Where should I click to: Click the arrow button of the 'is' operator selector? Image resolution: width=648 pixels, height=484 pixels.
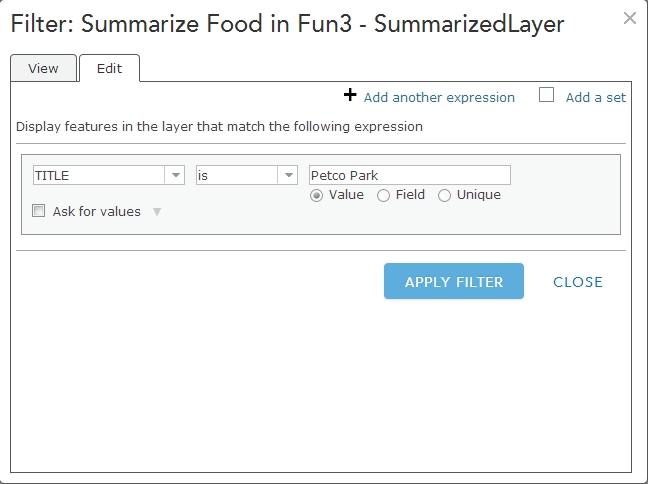(289, 175)
